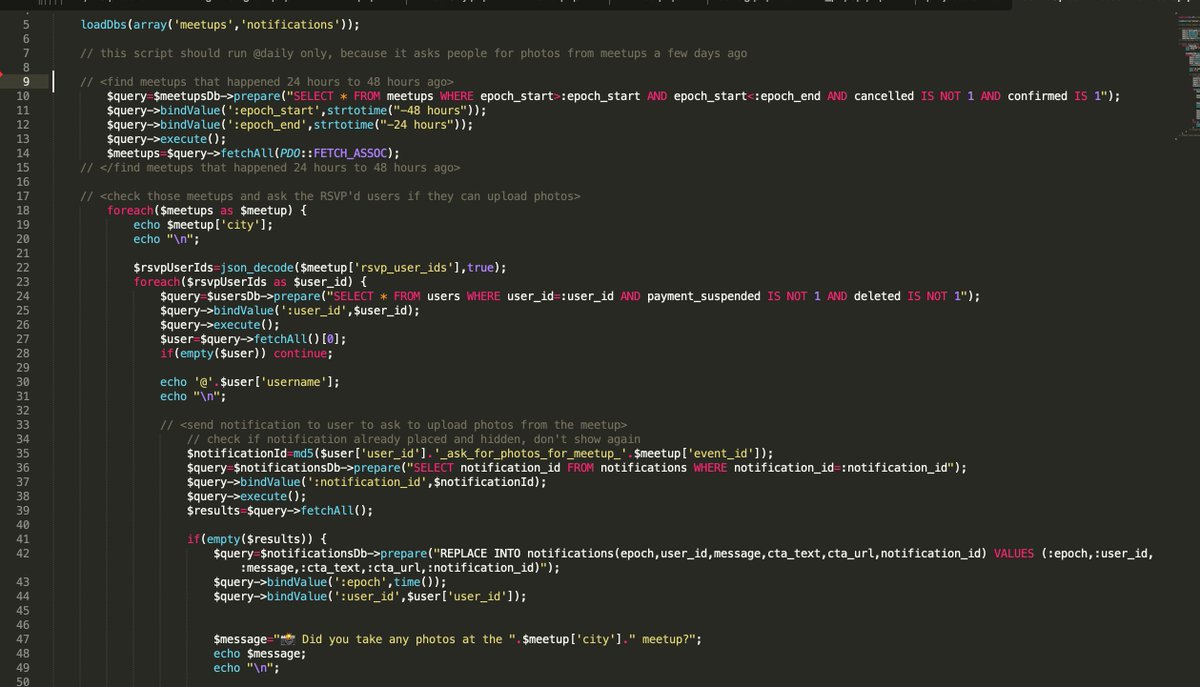1200x687 pixels.
Task: Click line number 5 in the gutter
Action: pyautogui.click(x=26, y=24)
